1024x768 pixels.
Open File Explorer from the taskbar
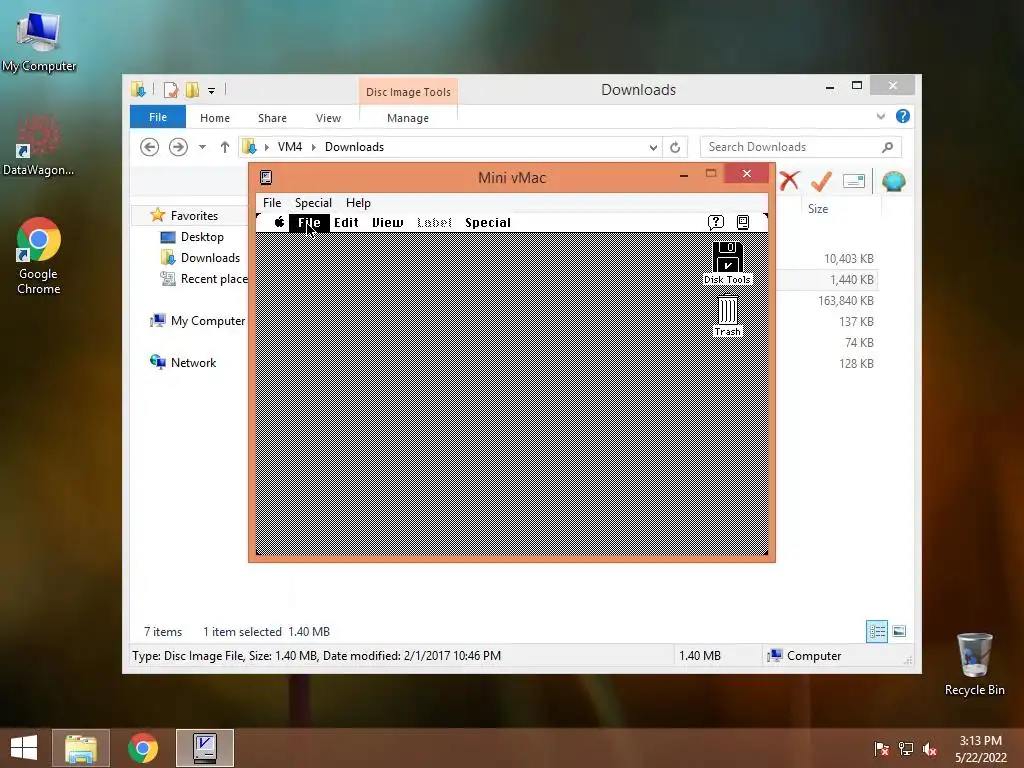(81, 748)
